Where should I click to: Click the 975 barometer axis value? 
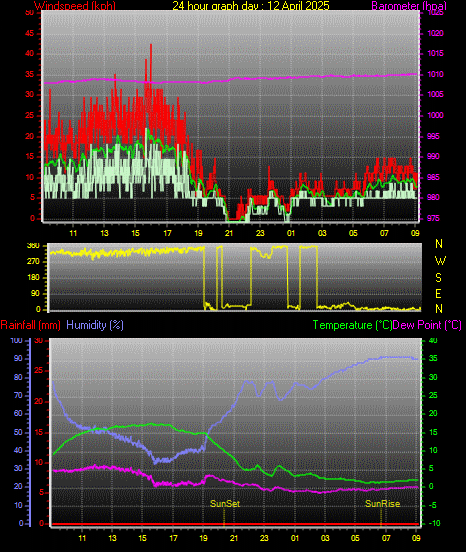(x=433, y=218)
